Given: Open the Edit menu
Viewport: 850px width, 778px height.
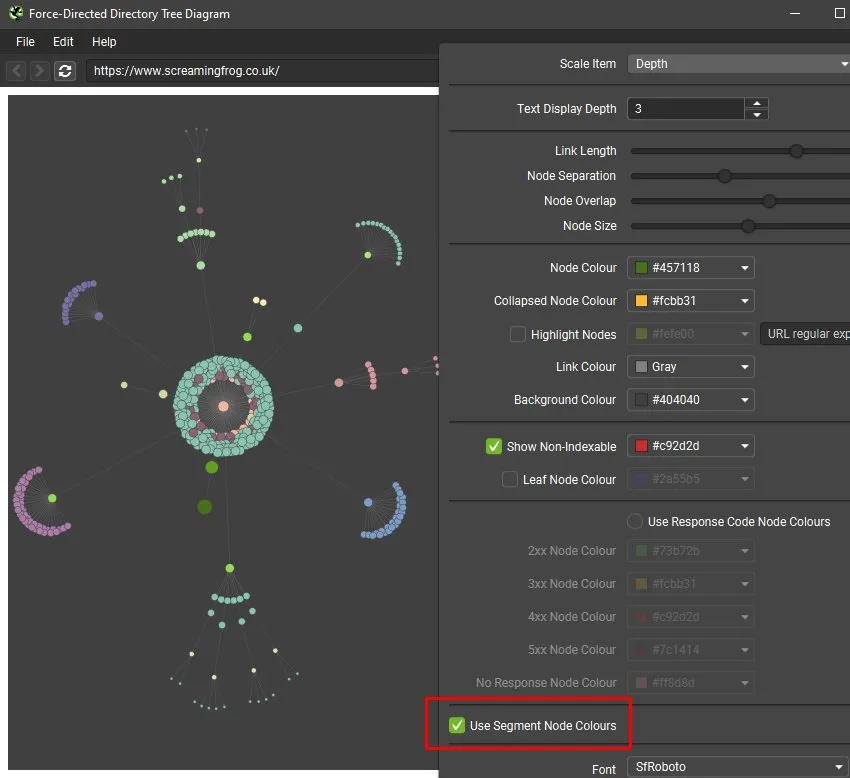Looking at the screenshot, I should click(63, 42).
